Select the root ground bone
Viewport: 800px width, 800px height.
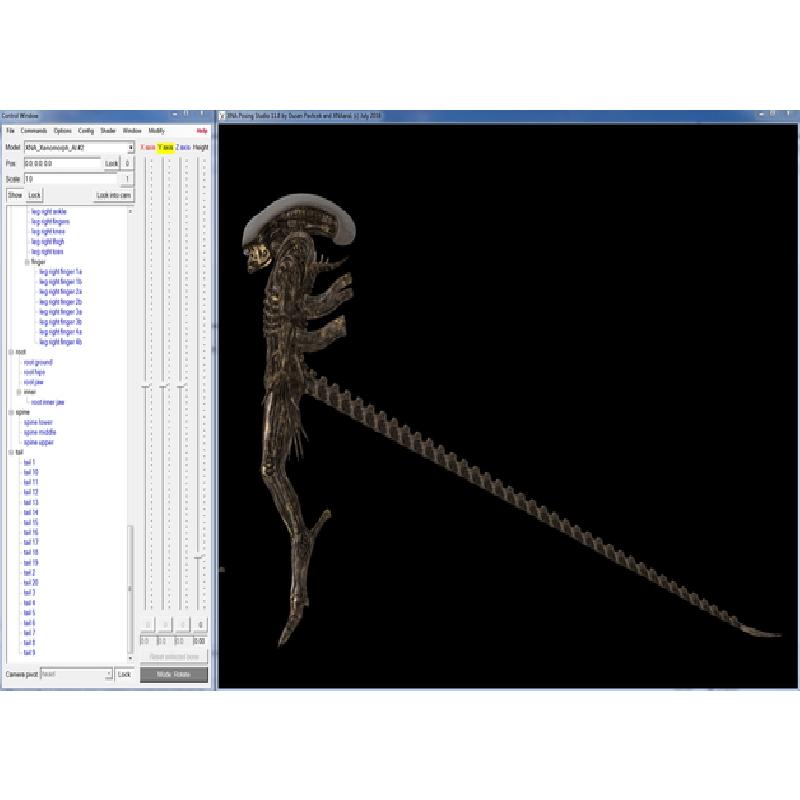(x=38, y=362)
